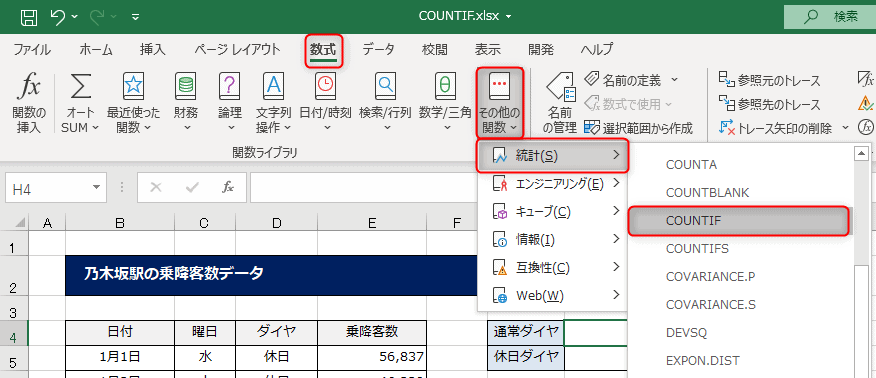The height and width of the screenshot is (378, 876).
Task: Click 名前の定義 define name
Action: [x=623, y=80]
